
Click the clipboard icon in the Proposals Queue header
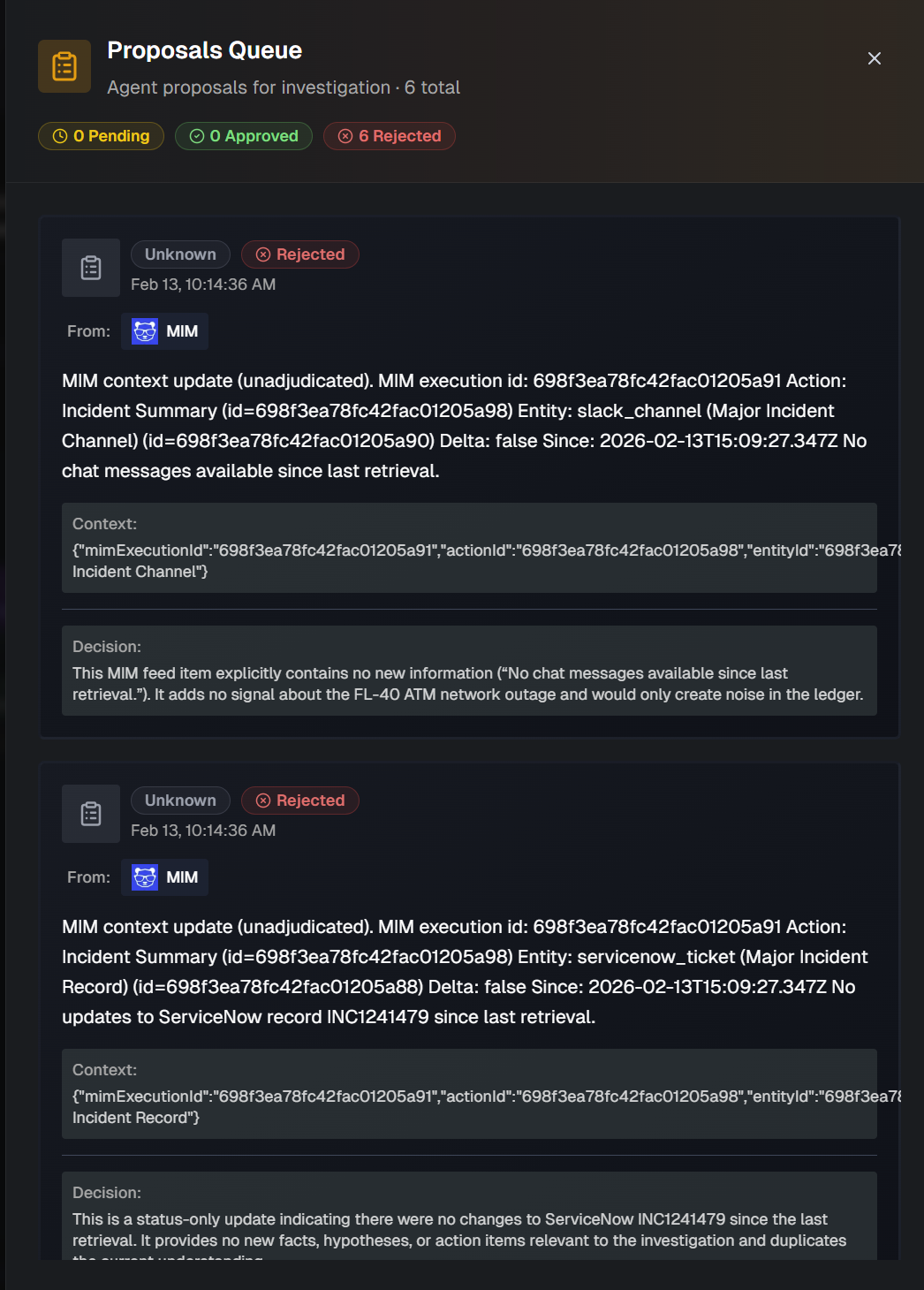[65, 65]
